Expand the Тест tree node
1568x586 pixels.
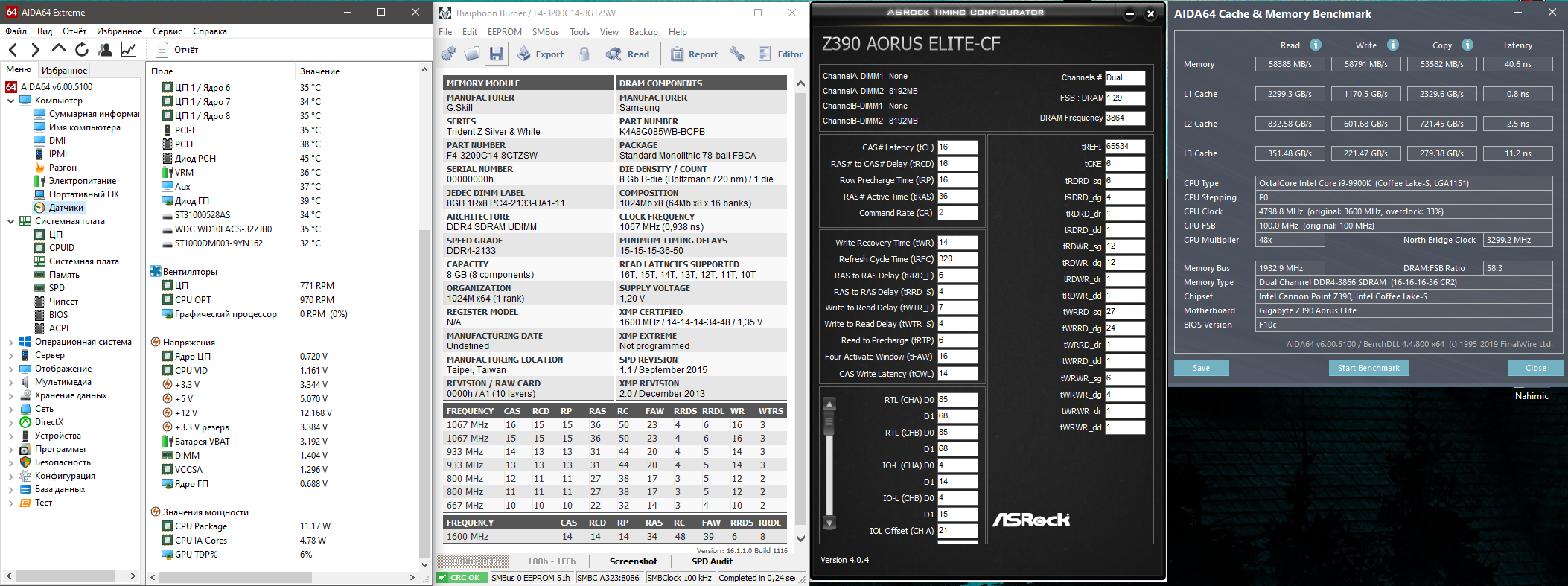pyautogui.click(x=10, y=503)
